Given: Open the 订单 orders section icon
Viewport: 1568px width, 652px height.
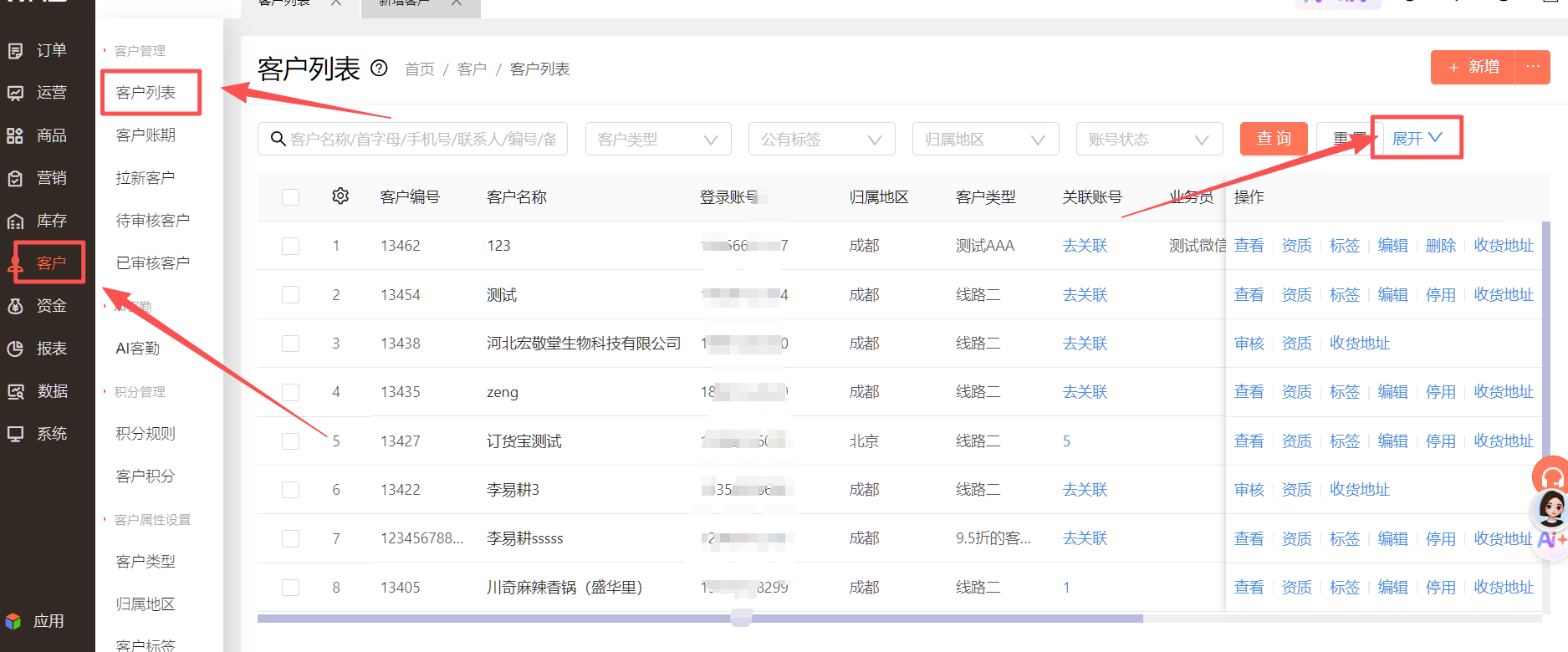Looking at the screenshot, I should 15,51.
